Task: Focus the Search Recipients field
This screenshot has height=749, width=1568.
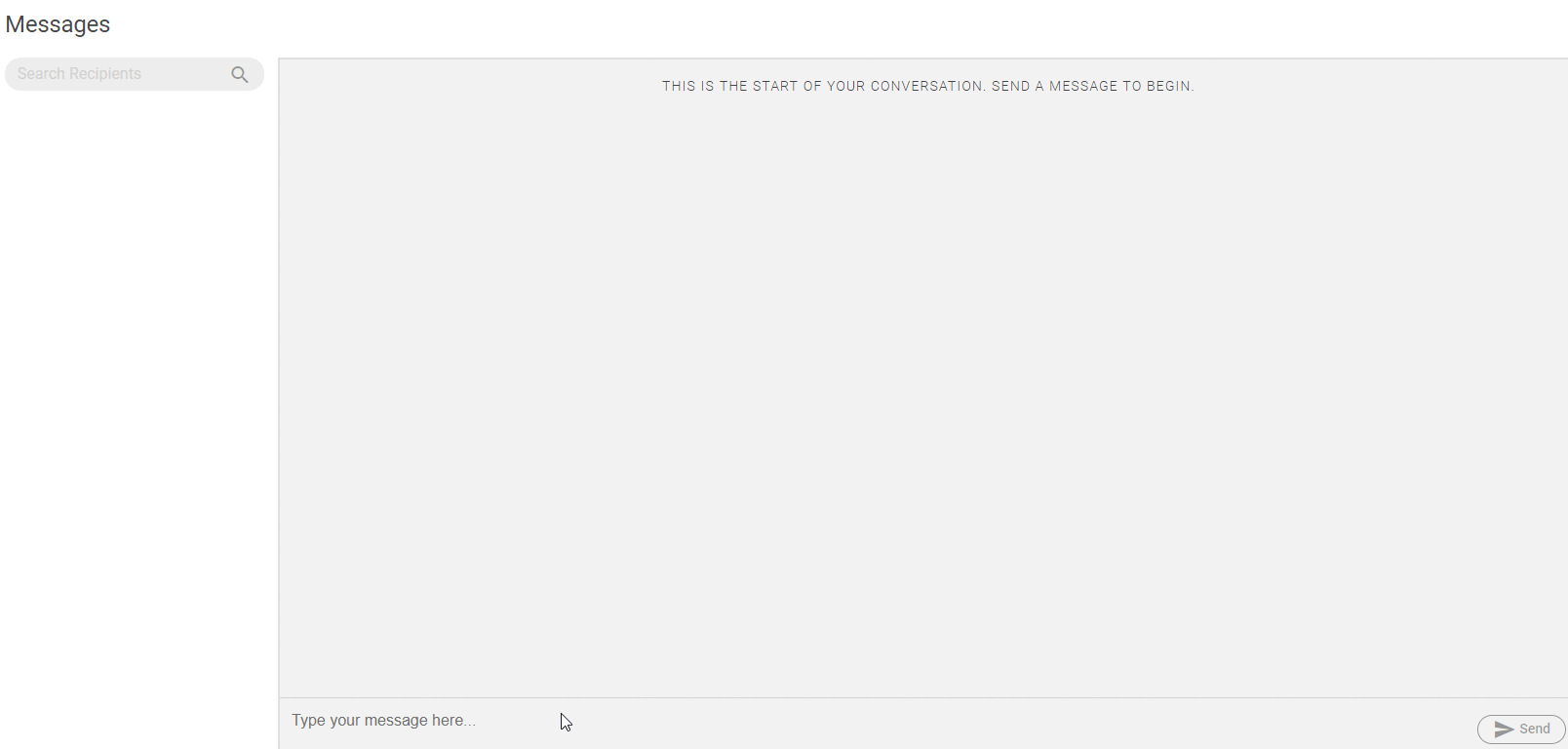Action: [x=117, y=74]
